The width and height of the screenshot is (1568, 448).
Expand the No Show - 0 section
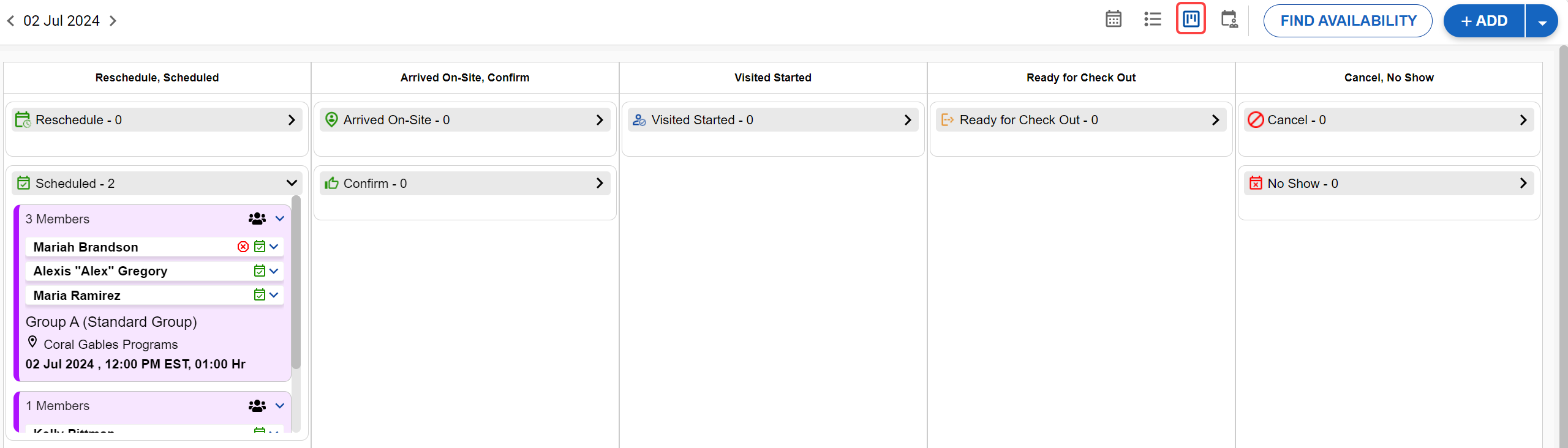pos(1523,183)
